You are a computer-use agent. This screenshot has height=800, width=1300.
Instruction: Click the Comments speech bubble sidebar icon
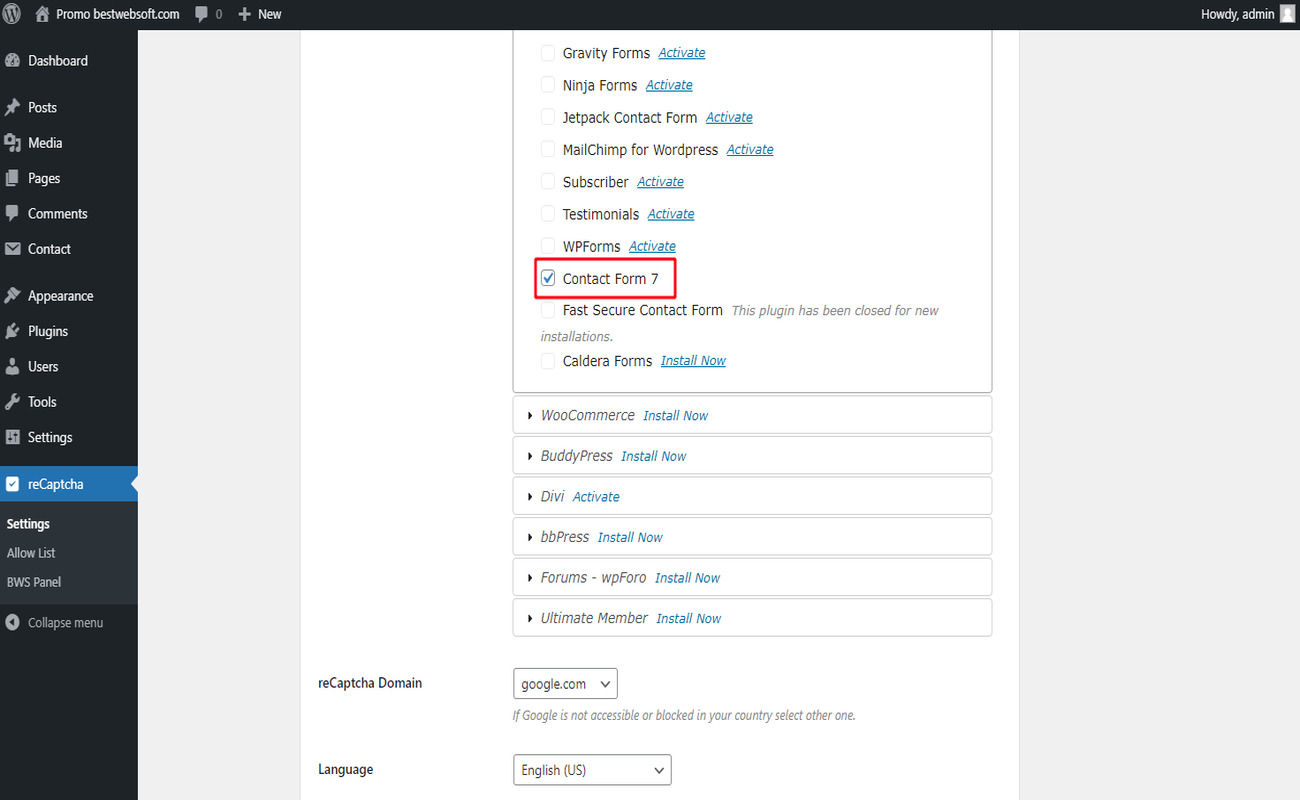(x=13, y=214)
